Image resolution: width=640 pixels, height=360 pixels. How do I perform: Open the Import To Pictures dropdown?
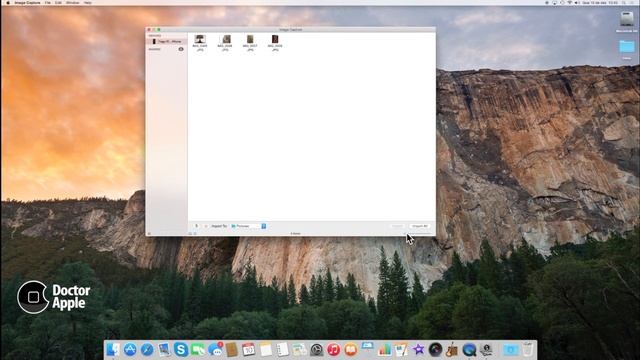click(x=248, y=226)
